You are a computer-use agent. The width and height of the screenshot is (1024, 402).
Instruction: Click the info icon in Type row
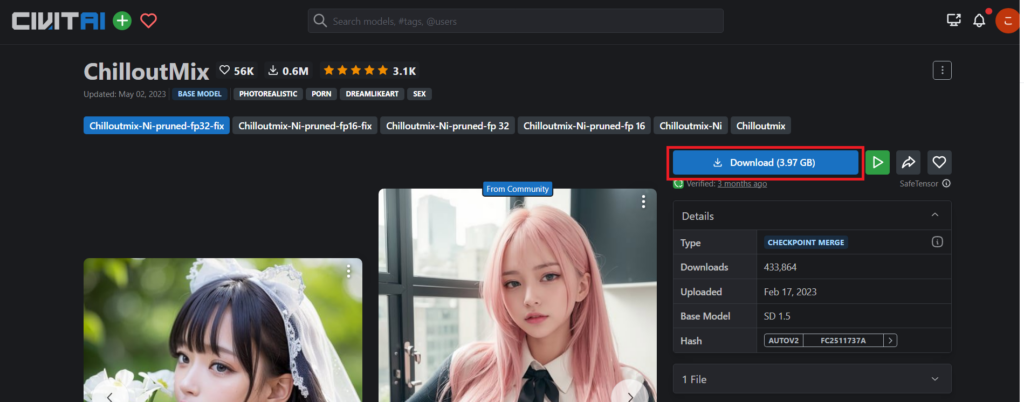pos(937,243)
